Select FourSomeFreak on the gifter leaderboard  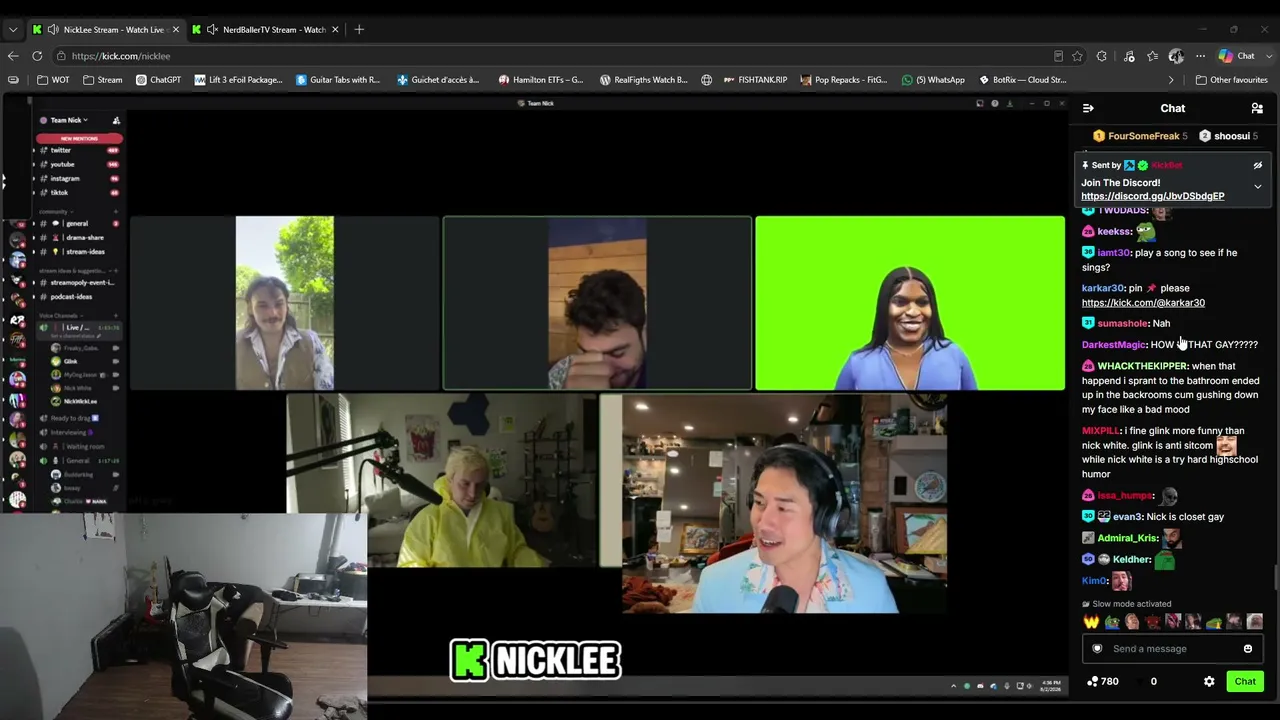(x=1139, y=136)
